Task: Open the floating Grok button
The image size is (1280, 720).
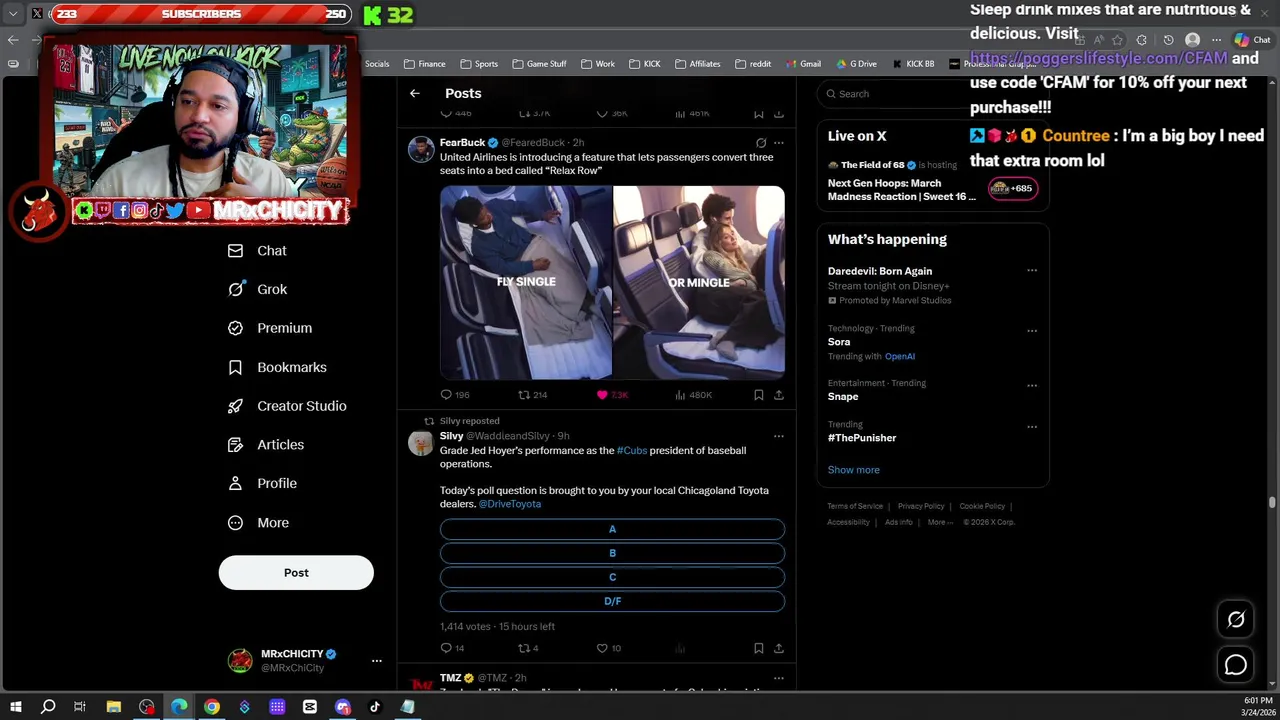Action: pos(1236,620)
